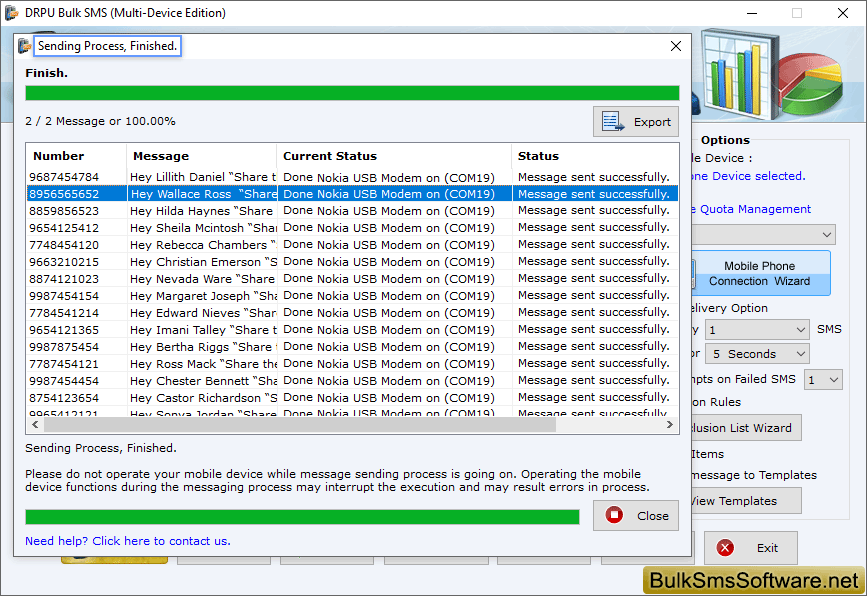
Task: Select row with number 9987454454
Action: pos(352,381)
